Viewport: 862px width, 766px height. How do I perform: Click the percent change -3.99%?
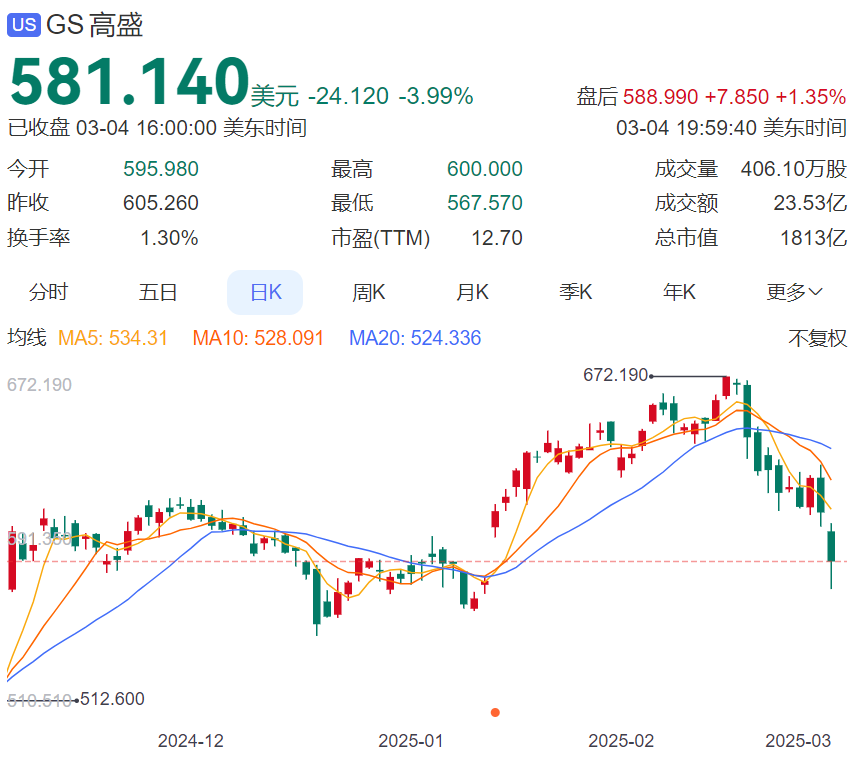pos(436,96)
